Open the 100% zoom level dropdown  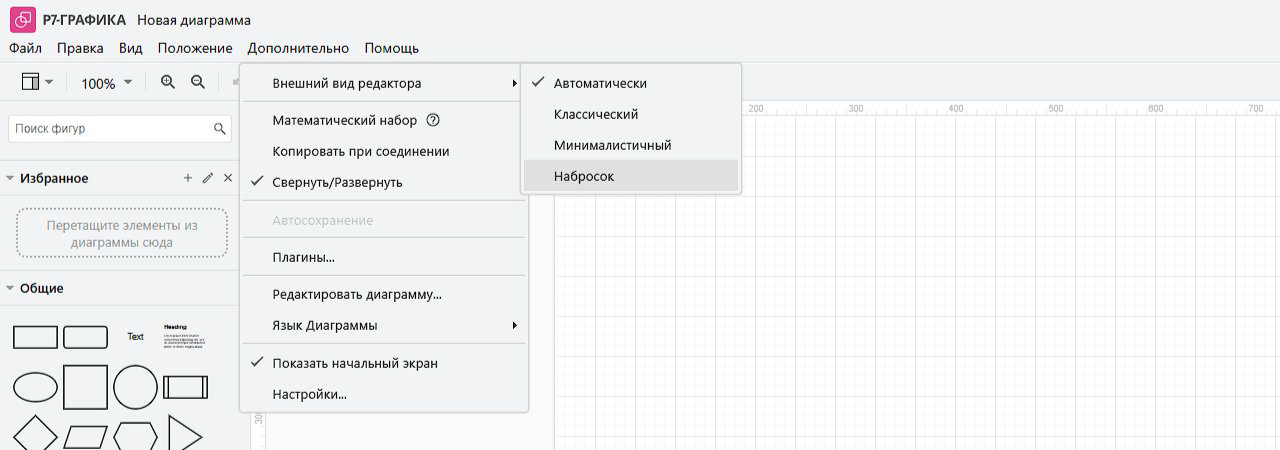pyautogui.click(x=106, y=83)
